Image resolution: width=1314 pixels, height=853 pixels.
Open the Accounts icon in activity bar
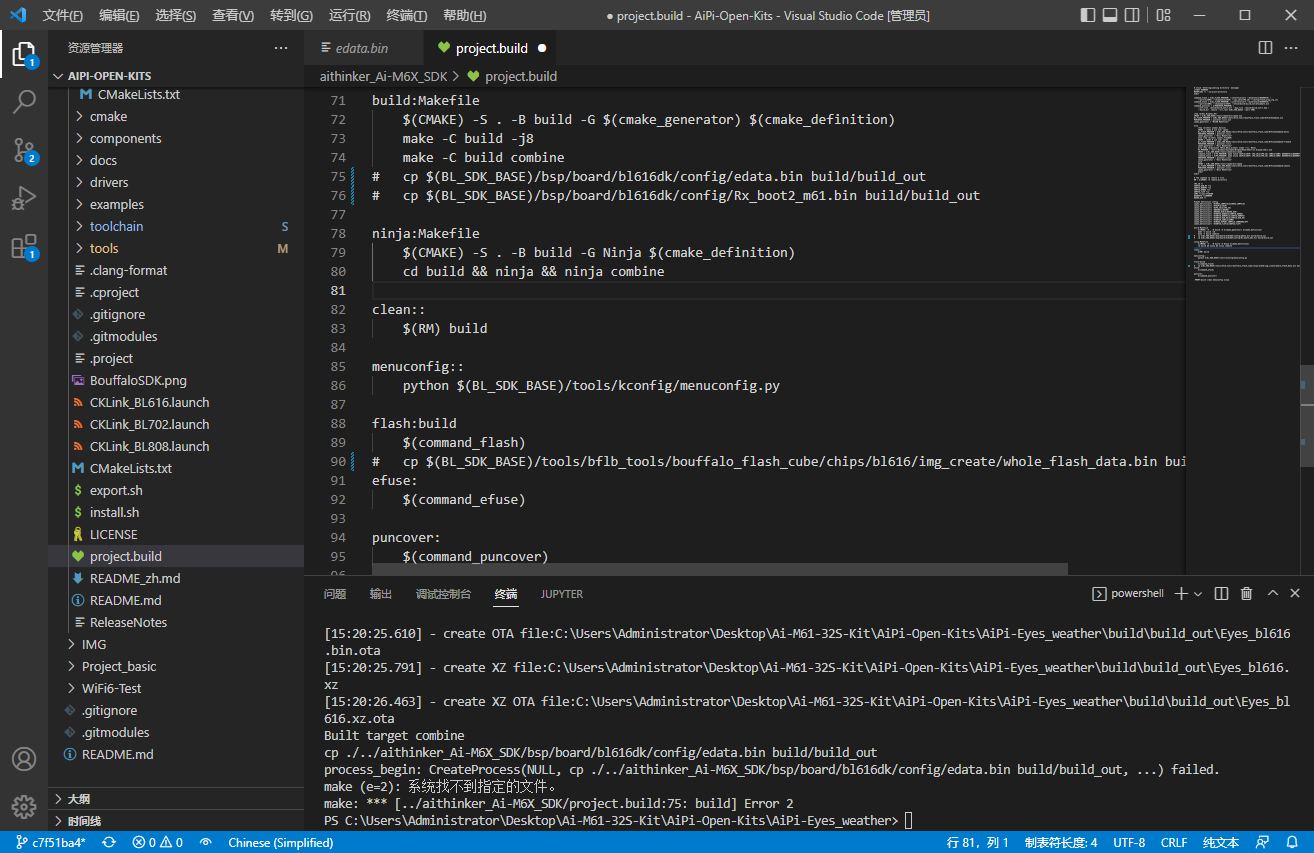pos(24,759)
